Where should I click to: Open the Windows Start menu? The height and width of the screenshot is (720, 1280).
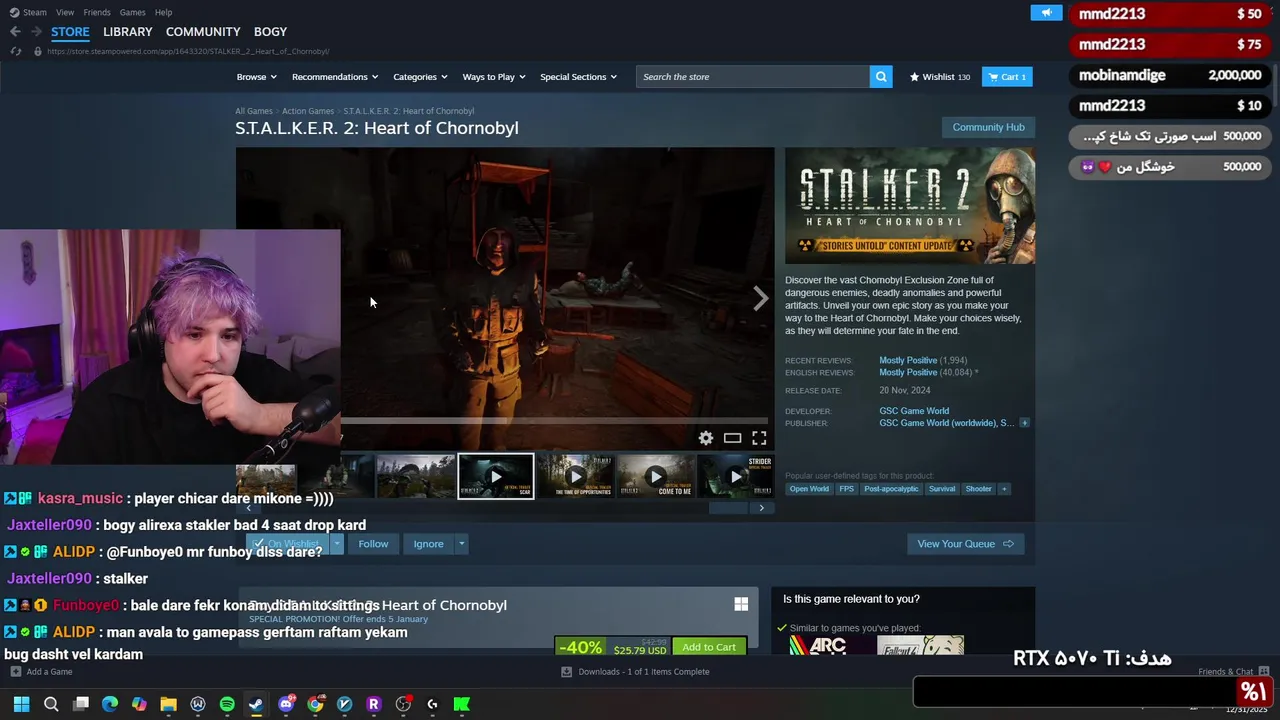pyautogui.click(x=21, y=704)
